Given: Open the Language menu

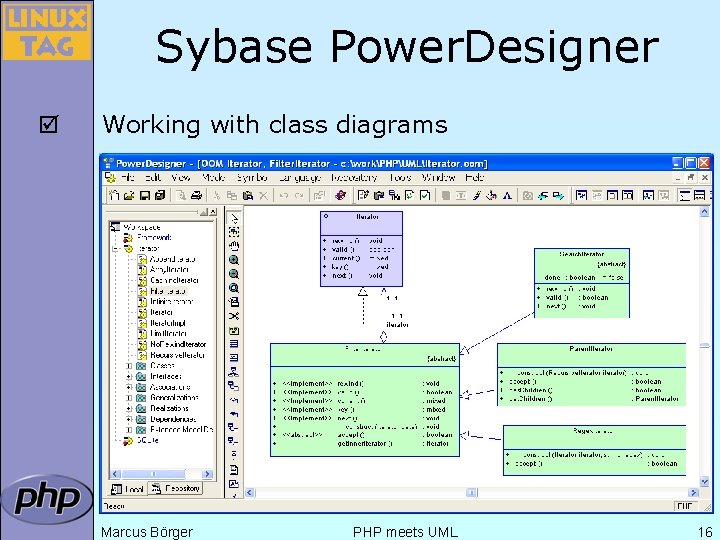Looking at the screenshot, I should pos(299,178).
